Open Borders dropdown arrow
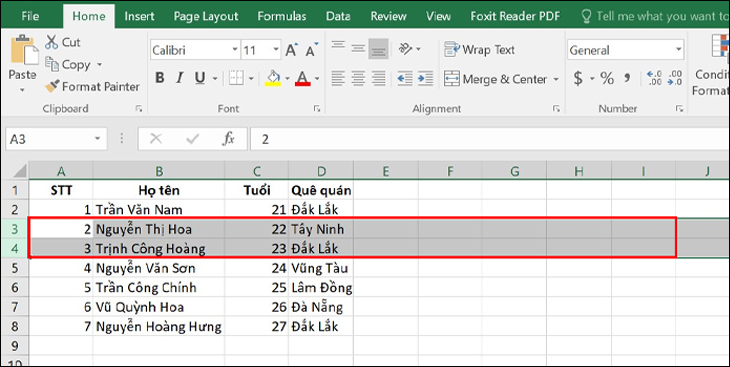This screenshot has width=730, height=367. click(x=251, y=78)
